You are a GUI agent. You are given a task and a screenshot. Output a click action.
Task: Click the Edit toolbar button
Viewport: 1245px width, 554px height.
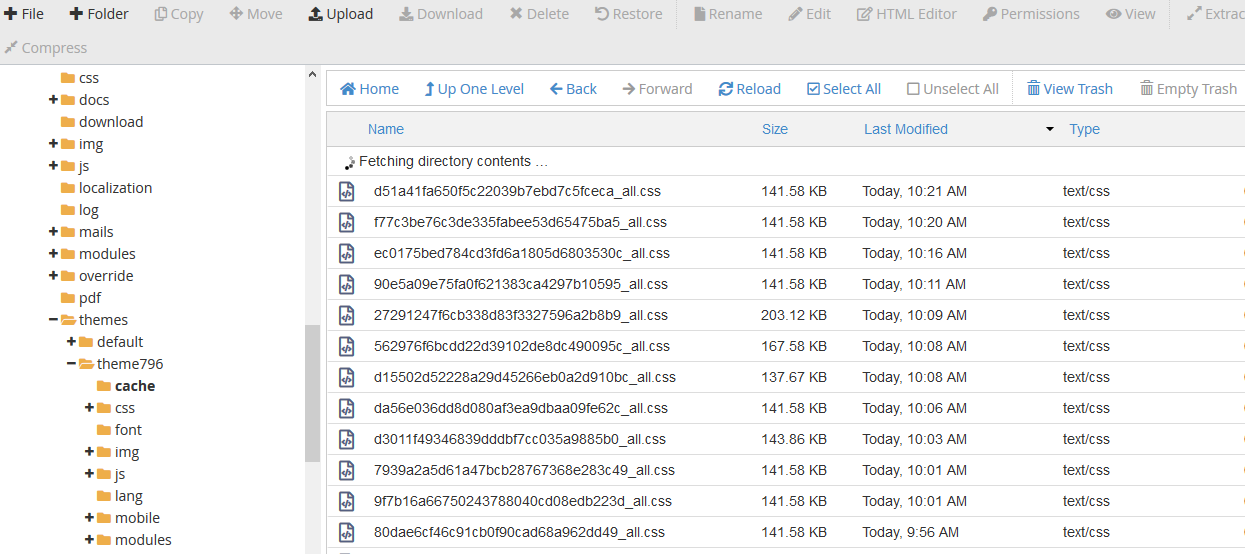coord(809,14)
